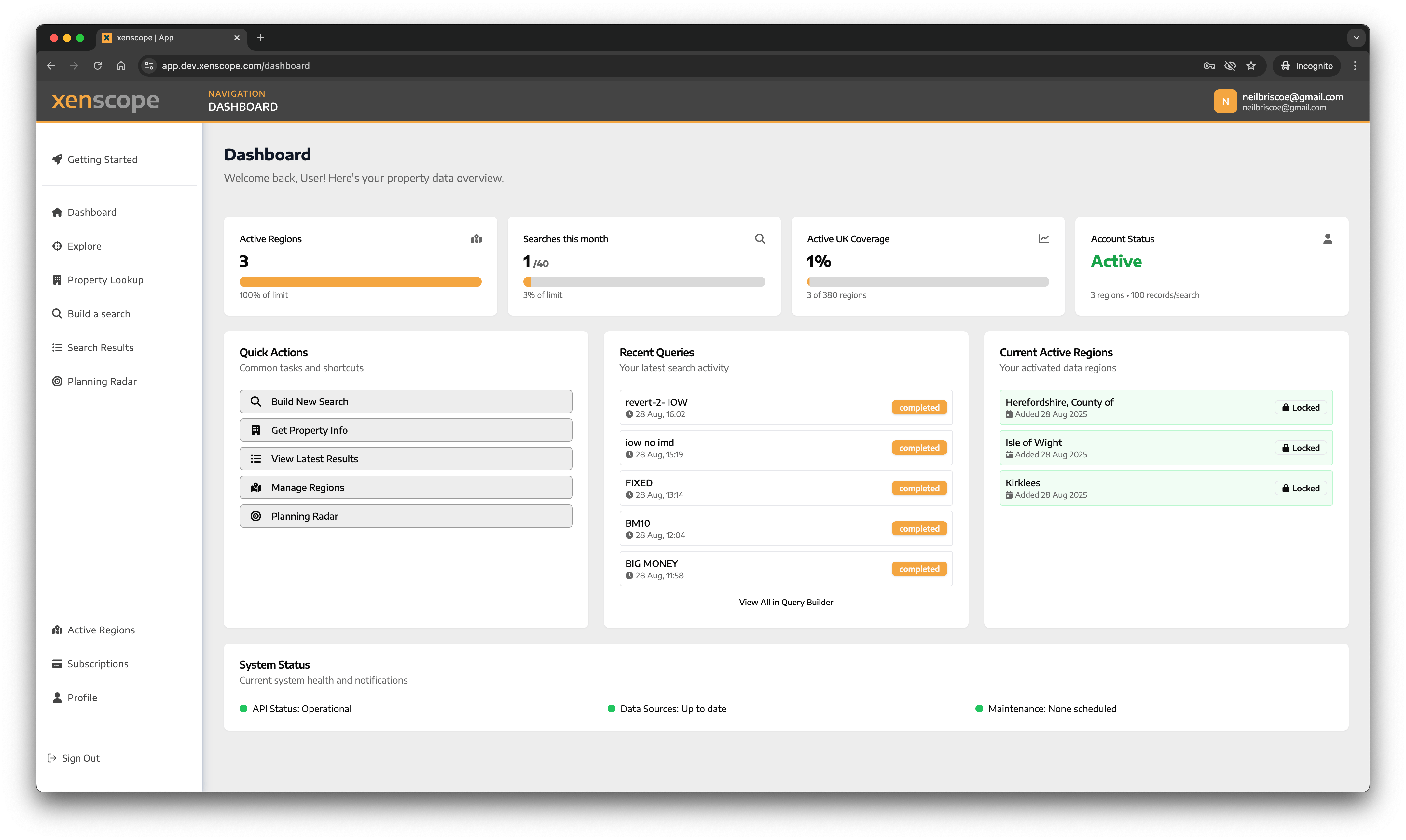
Task: Bookmark page with the star icon
Action: point(1251,66)
